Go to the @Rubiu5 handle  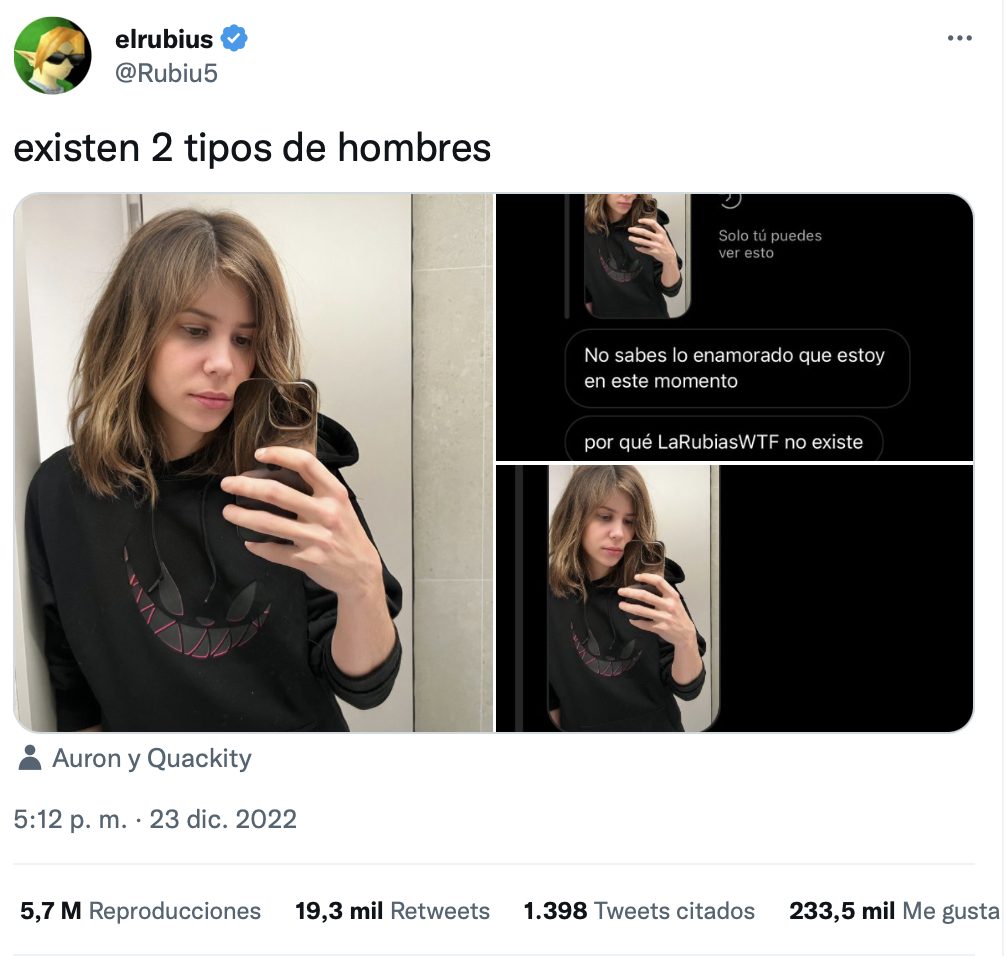point(167,73)
